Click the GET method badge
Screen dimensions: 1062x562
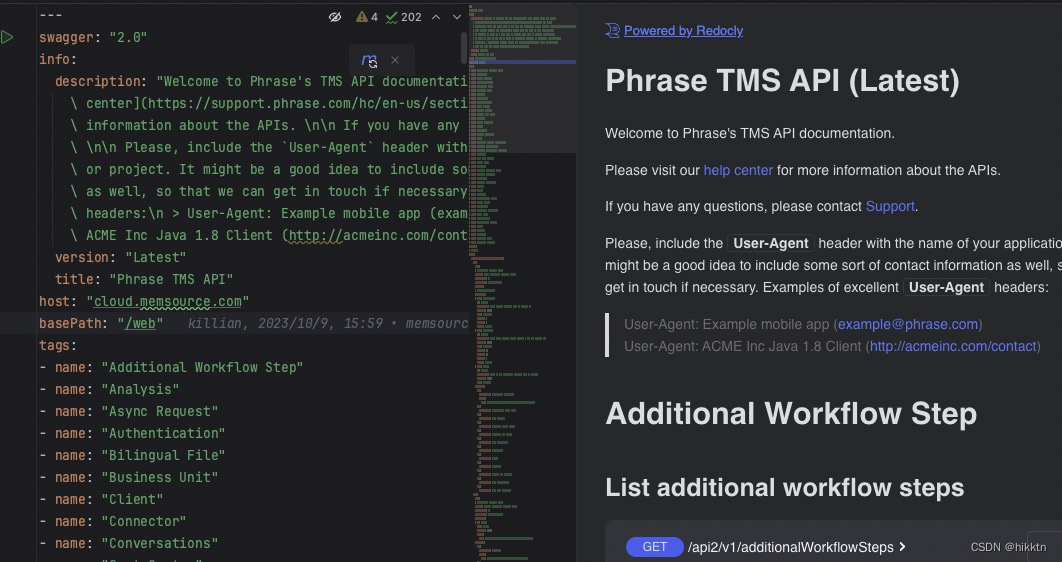click(654, 547)
